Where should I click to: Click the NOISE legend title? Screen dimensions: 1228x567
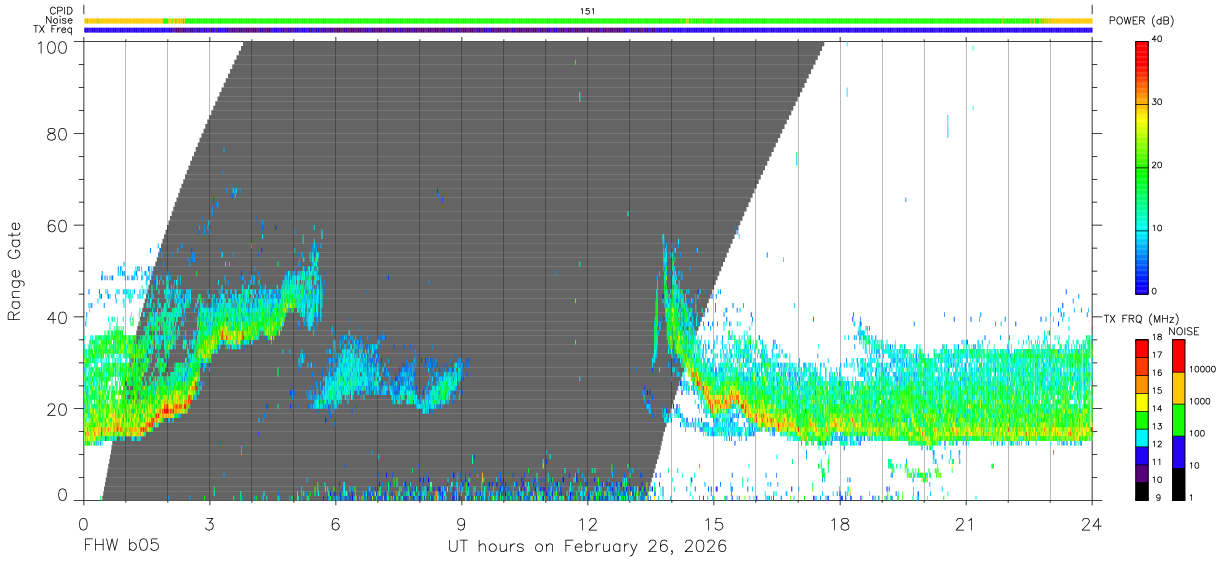click(x=1184, y=331)
